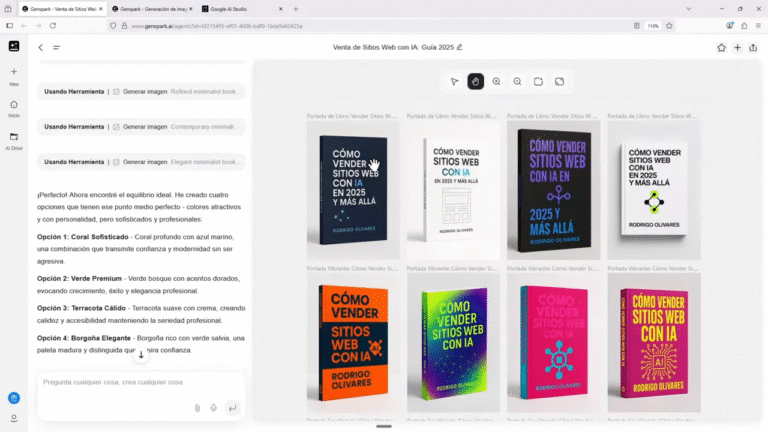Select the pointer arrow tool in canvas toolbar
The width and height of the screenshot is (768, 432).
[x=455, y=82]
